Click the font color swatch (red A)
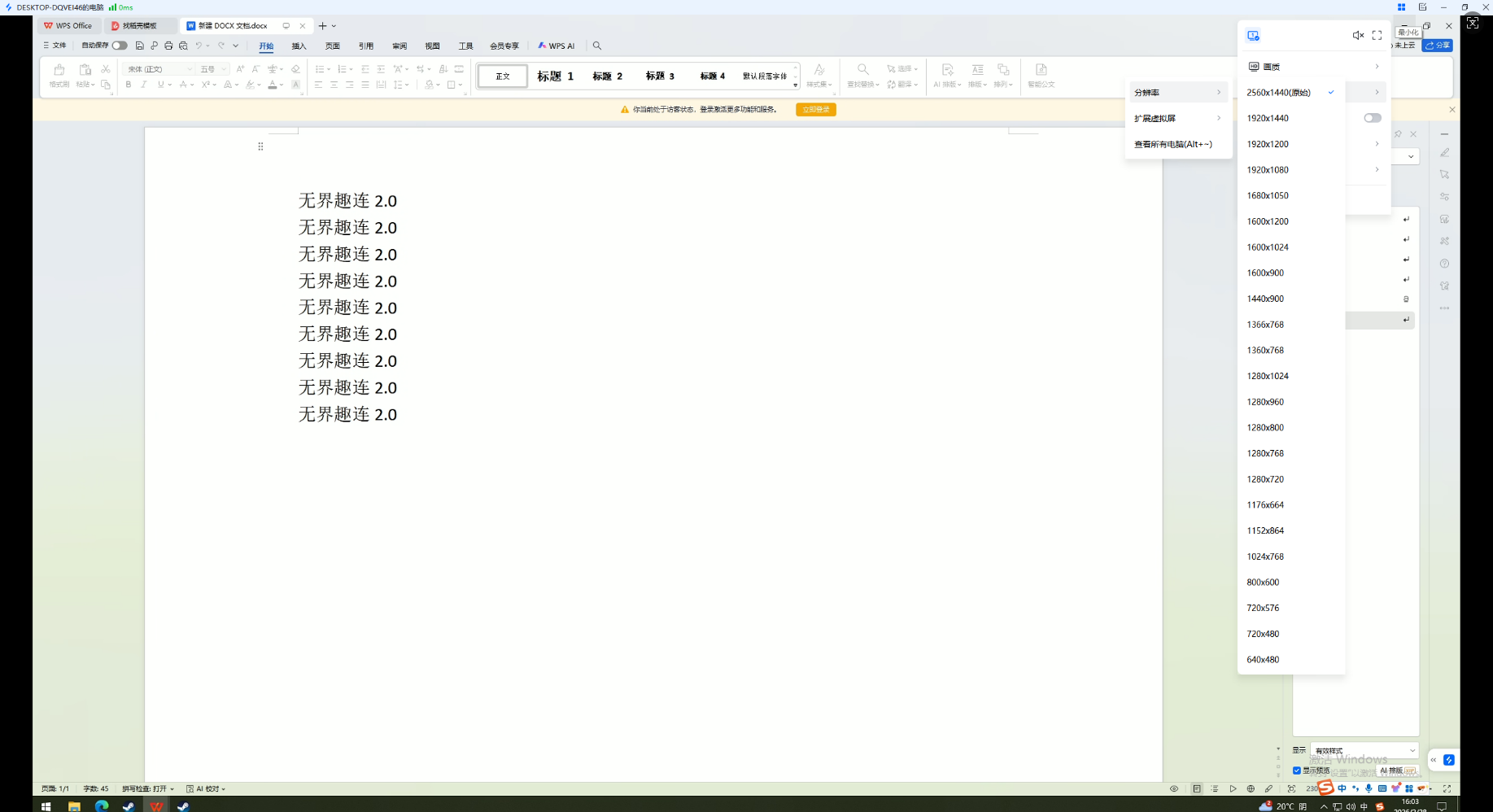The width and height of the screenshot is (1493, 812). click(x=273, y=85)
